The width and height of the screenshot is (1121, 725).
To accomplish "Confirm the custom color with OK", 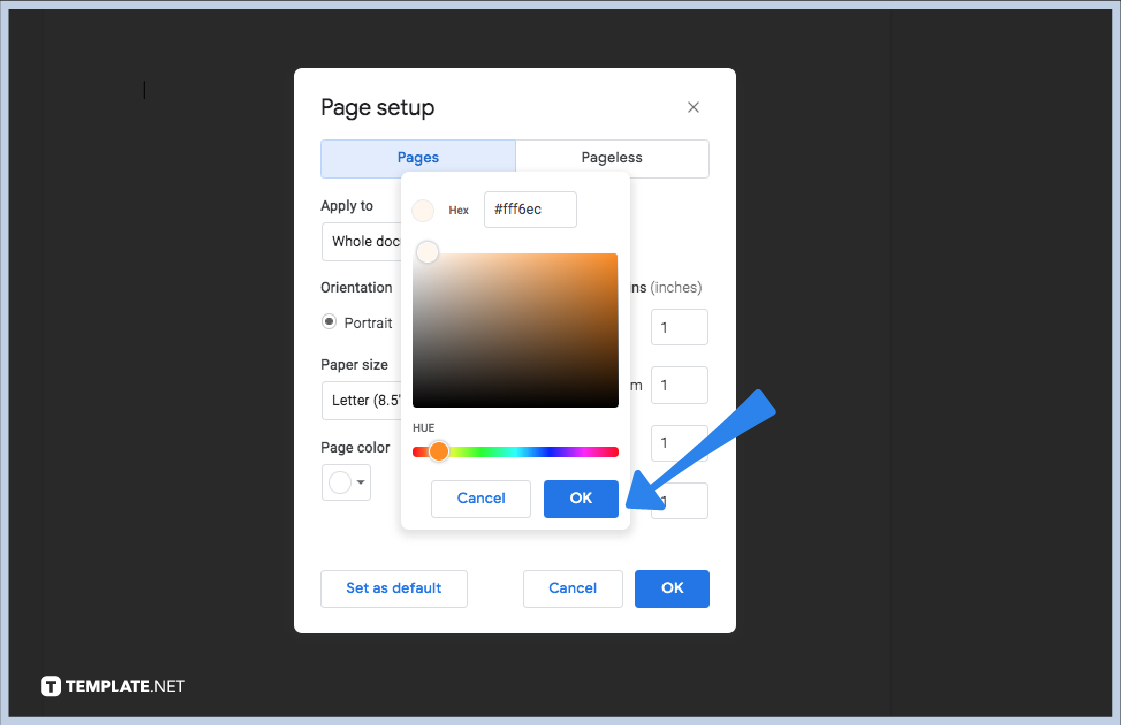I will coord(581,498).
